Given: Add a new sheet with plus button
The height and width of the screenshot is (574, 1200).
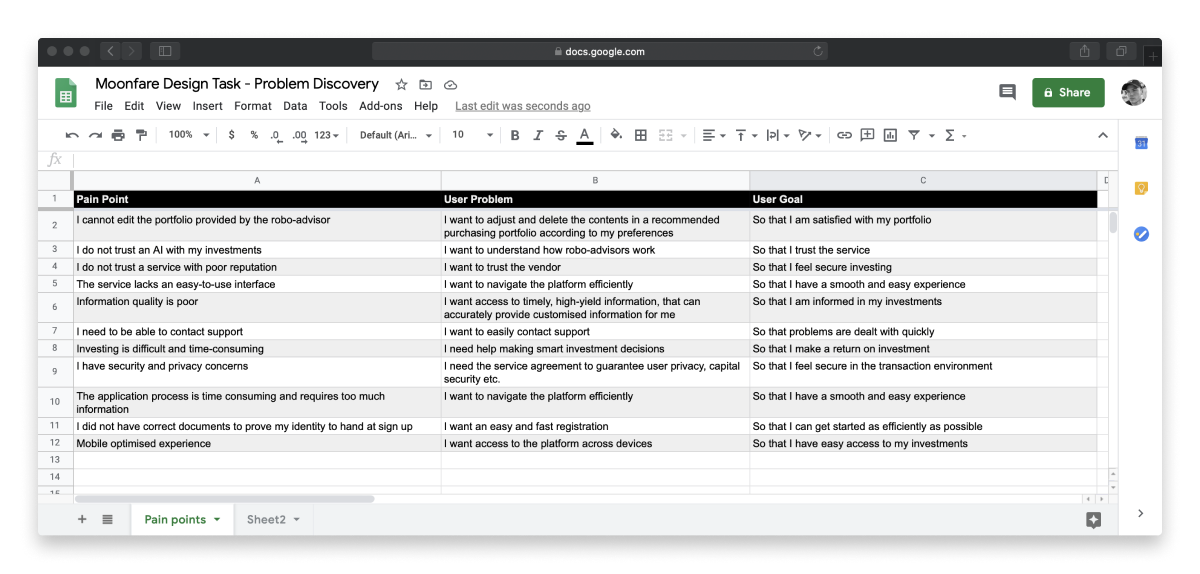Looking at the screenshot, I should pos(82,519).
